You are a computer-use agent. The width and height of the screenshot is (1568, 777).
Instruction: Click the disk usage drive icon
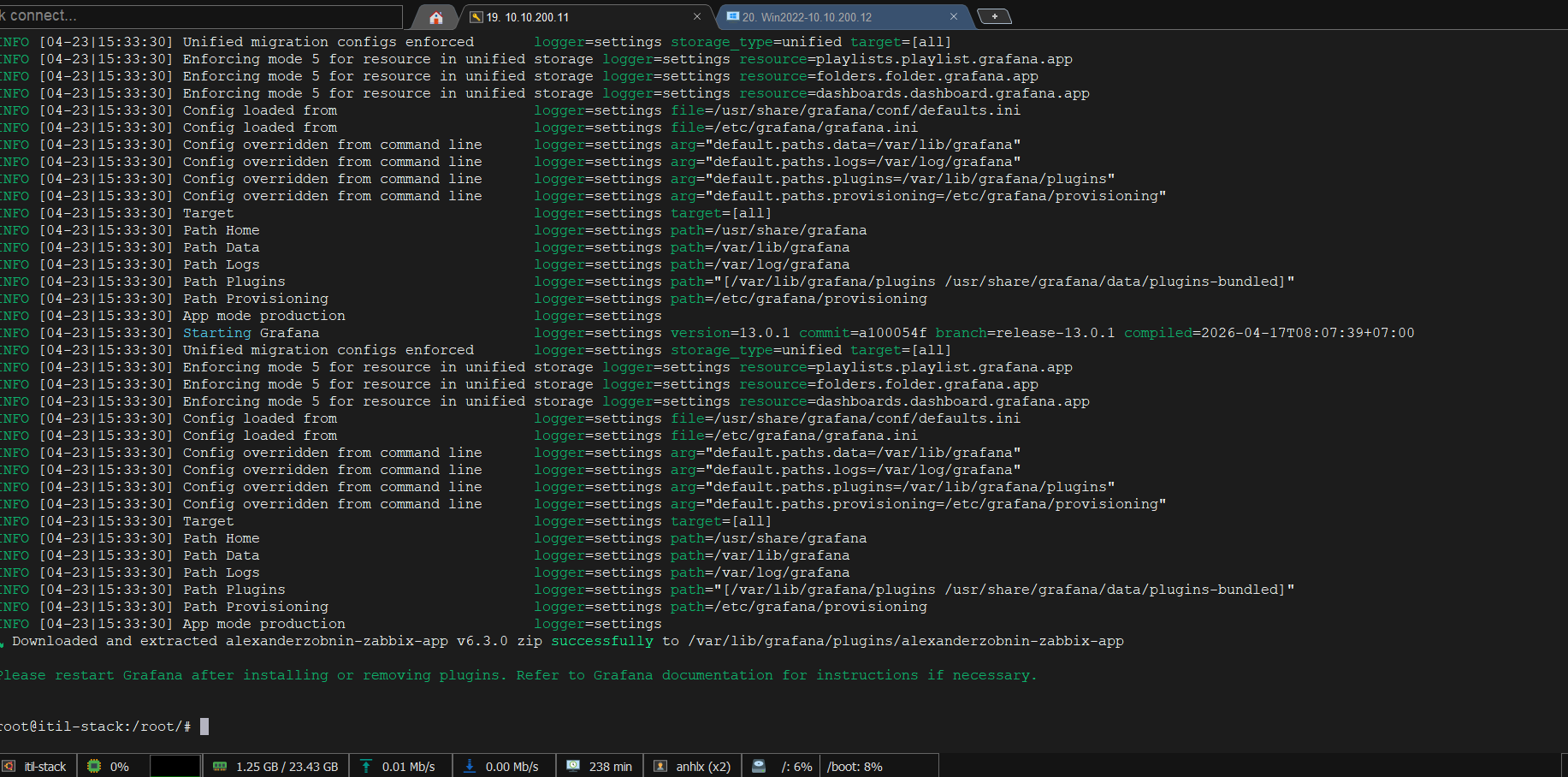tap(759, 767)
